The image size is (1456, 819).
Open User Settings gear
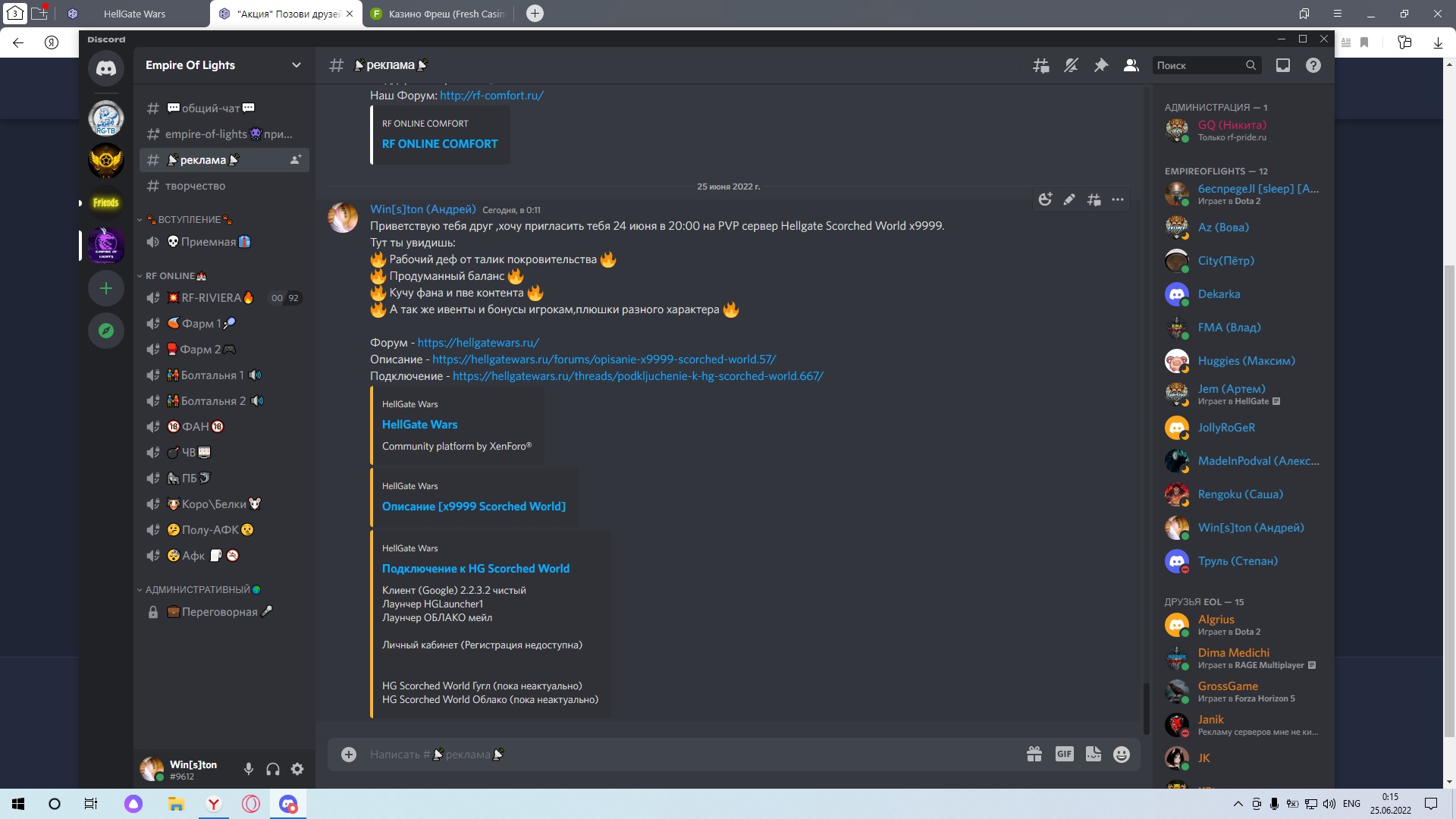tap(297, 769)
